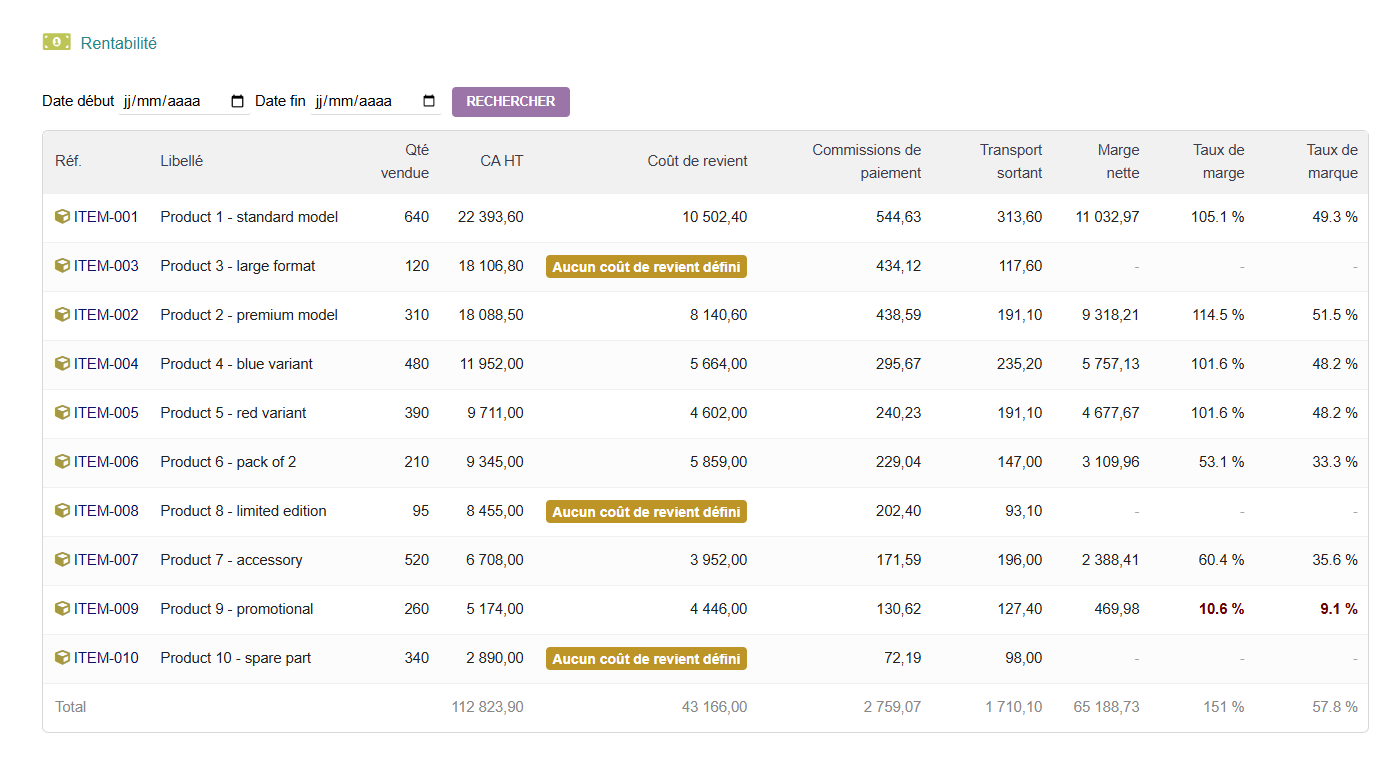
Task: Open the ITEM-002 reference link
Action: pos(106,315)
